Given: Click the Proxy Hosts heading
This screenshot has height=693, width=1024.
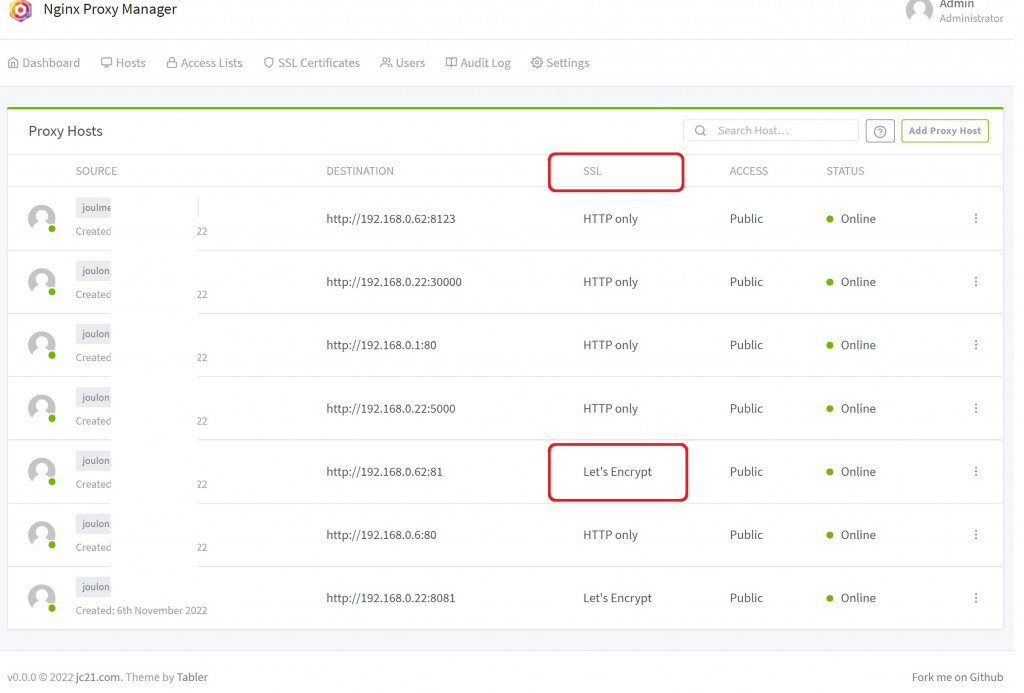Looking at the screenshot, I should coord(65,131).
